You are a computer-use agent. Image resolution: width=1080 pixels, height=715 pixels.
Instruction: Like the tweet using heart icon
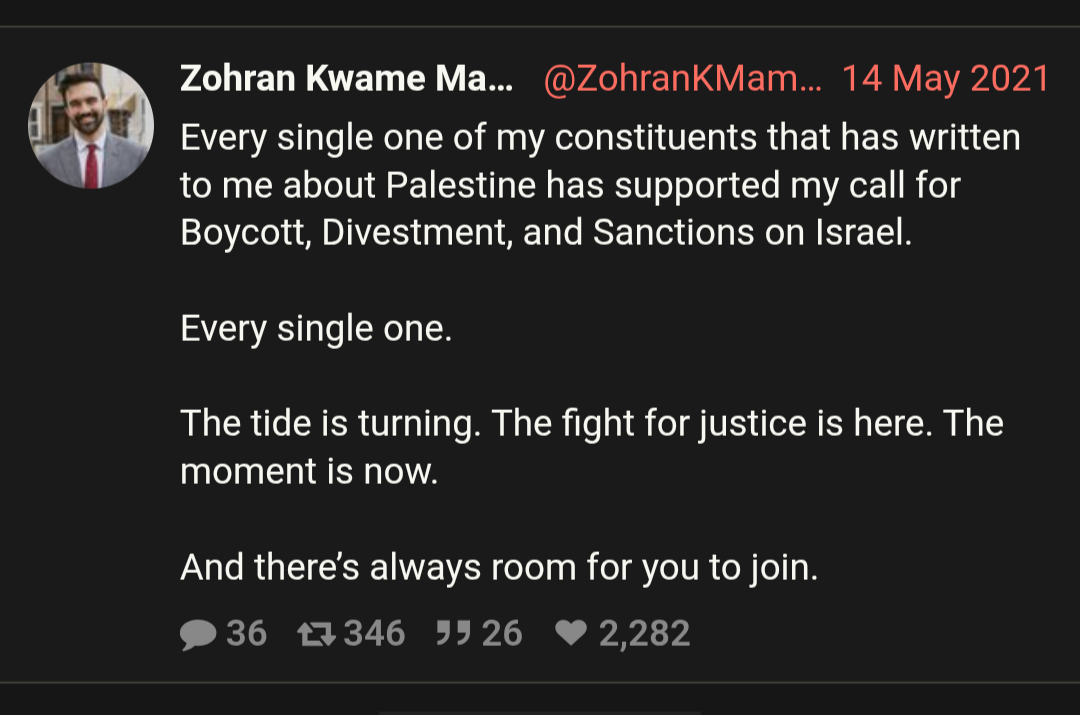click(x=571, y=632)
